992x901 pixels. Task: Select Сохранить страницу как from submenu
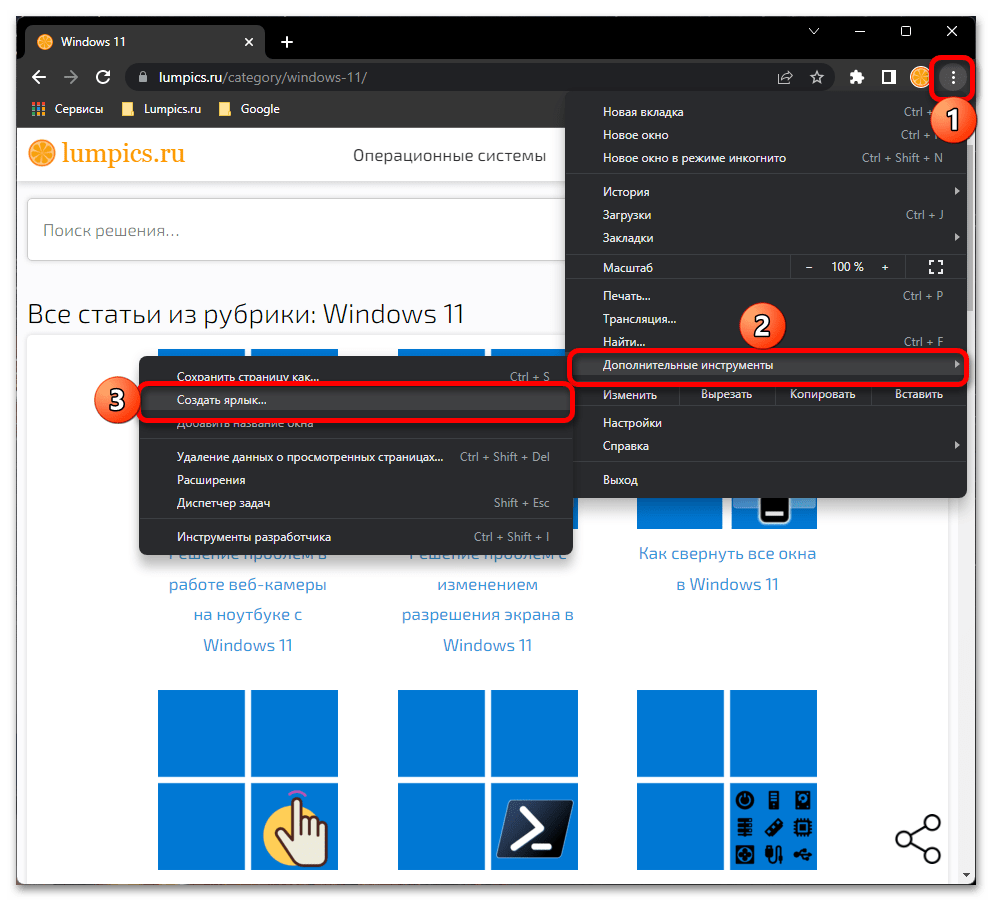coord(356,376)
